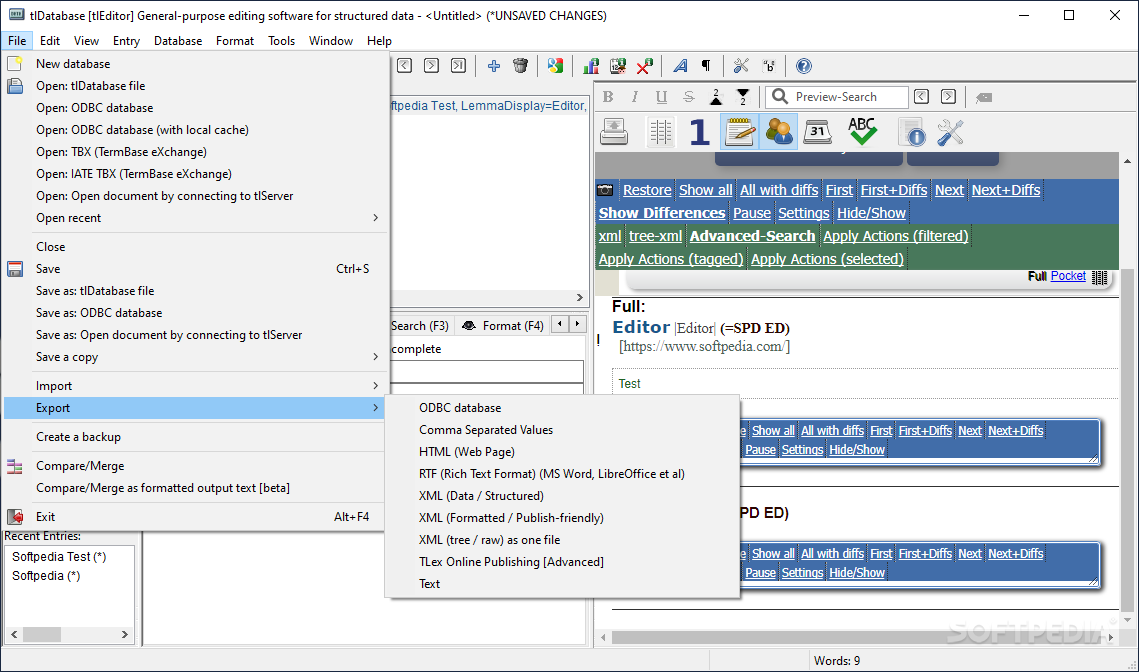Click the subscript down-triangle icon
Viewport: 1139px width, 672px height.
(x=742, y=97)
